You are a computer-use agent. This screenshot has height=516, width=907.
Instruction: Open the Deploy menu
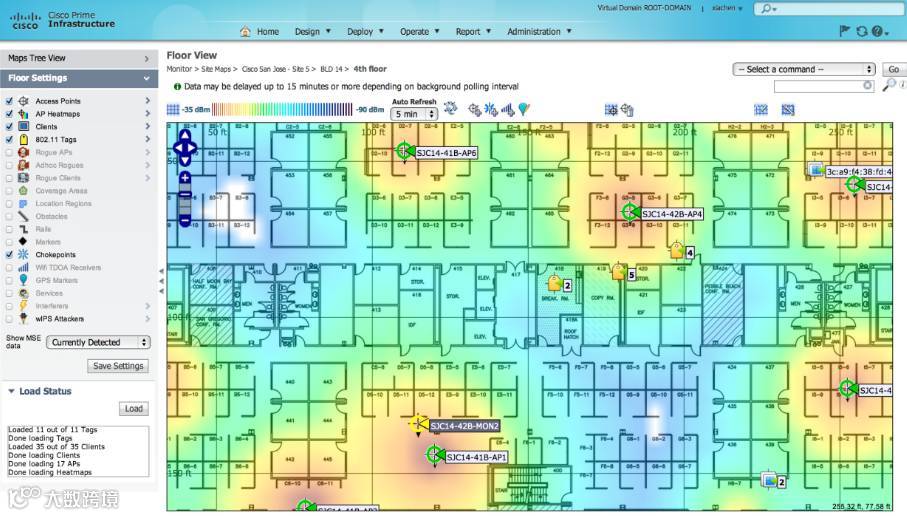coord(365,31)
